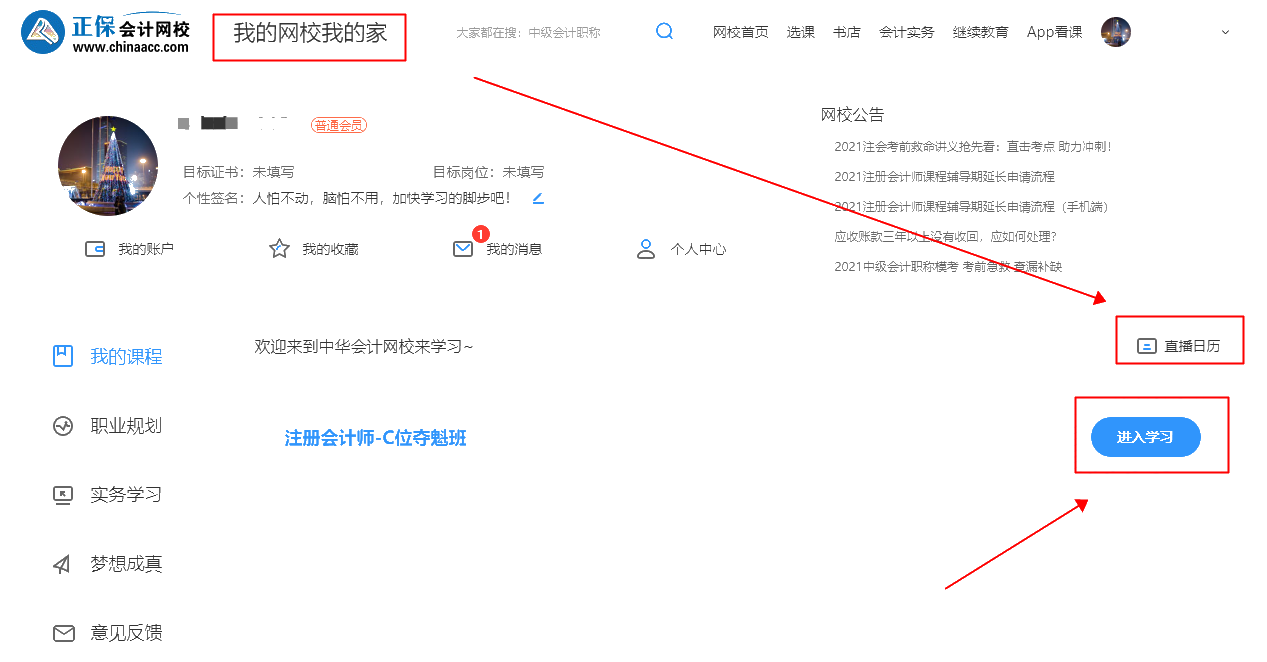Screen dimensions: 1267x662
Task: Open 我的账户 via its card icon
Action: 94,247
